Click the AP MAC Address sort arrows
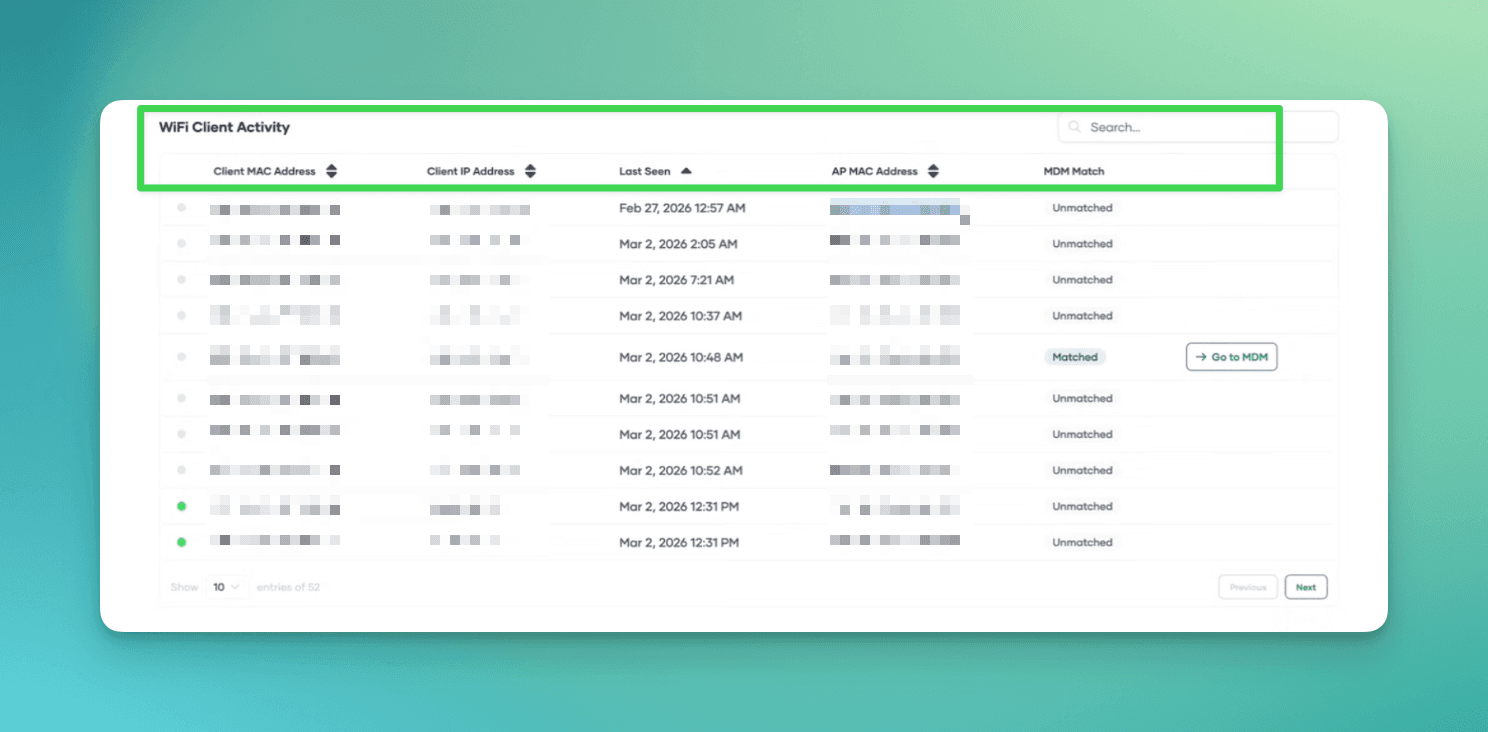 (933, 170)
